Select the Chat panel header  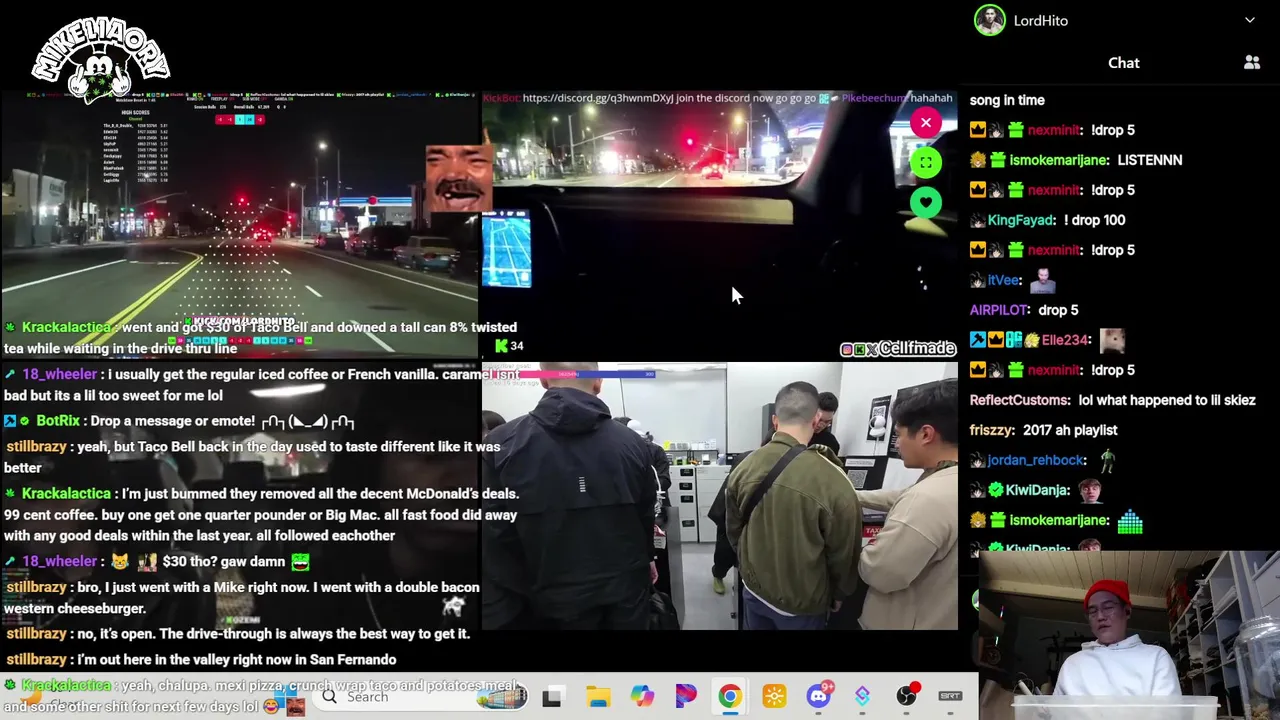1123,63
